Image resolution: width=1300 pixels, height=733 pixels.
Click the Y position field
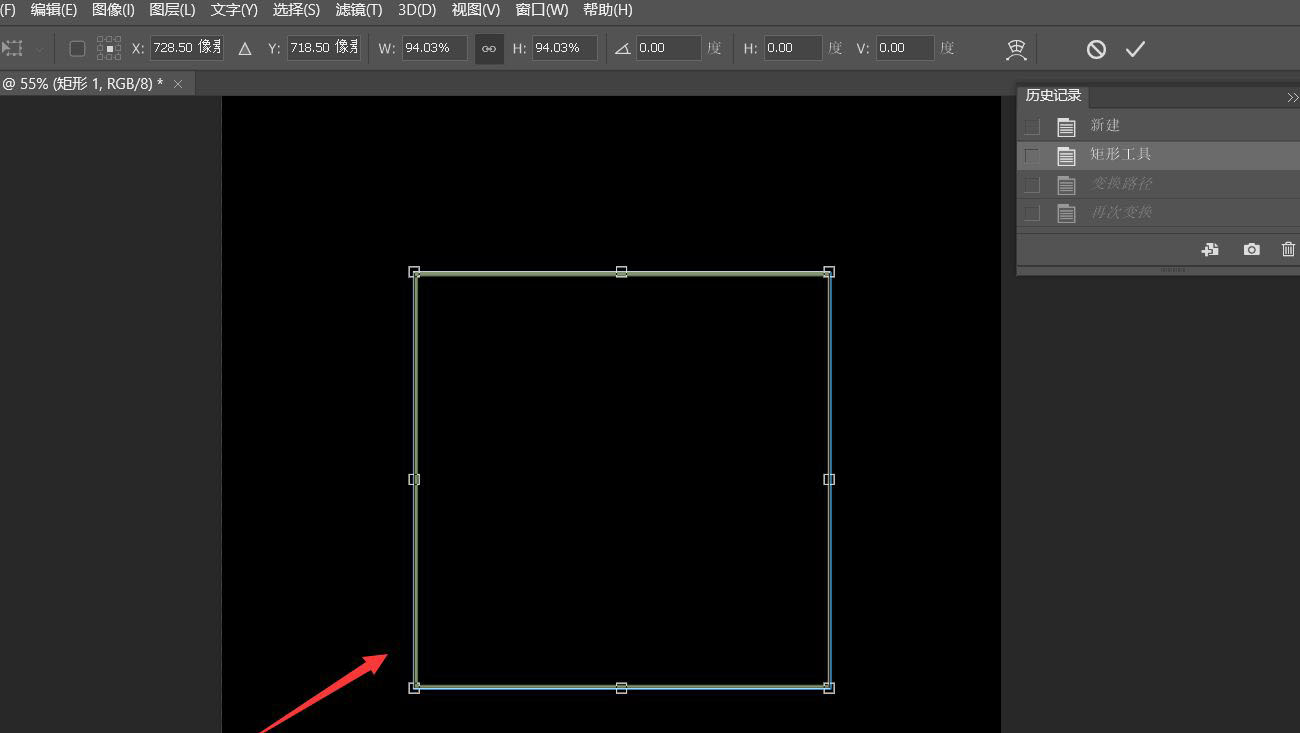coord(324,48)
